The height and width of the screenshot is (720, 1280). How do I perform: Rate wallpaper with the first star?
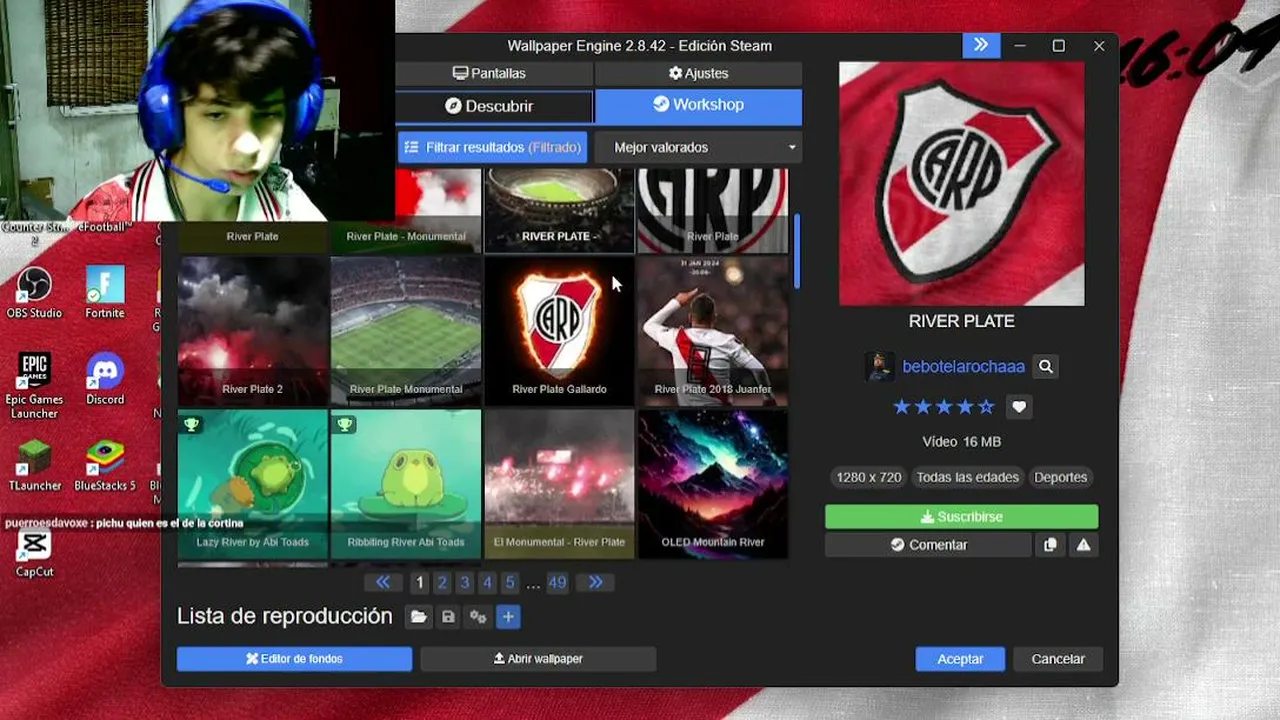902,407
